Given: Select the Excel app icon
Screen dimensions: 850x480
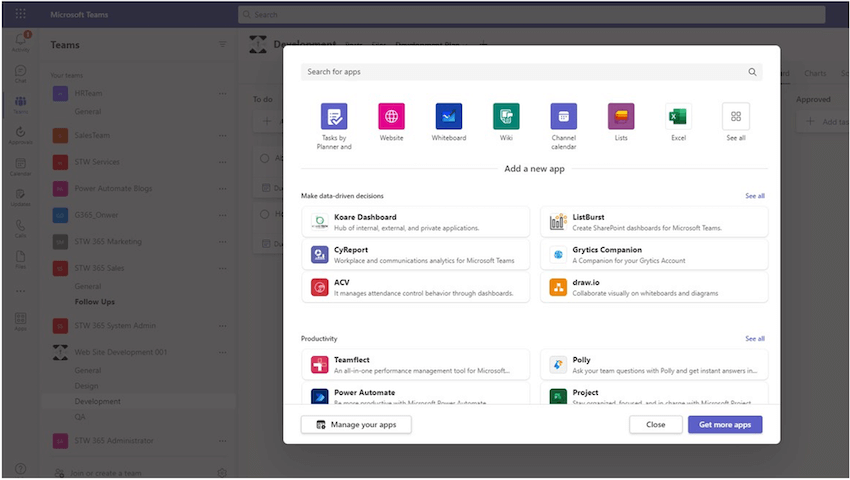Looking at the screenshot, I should click(678, 122).
